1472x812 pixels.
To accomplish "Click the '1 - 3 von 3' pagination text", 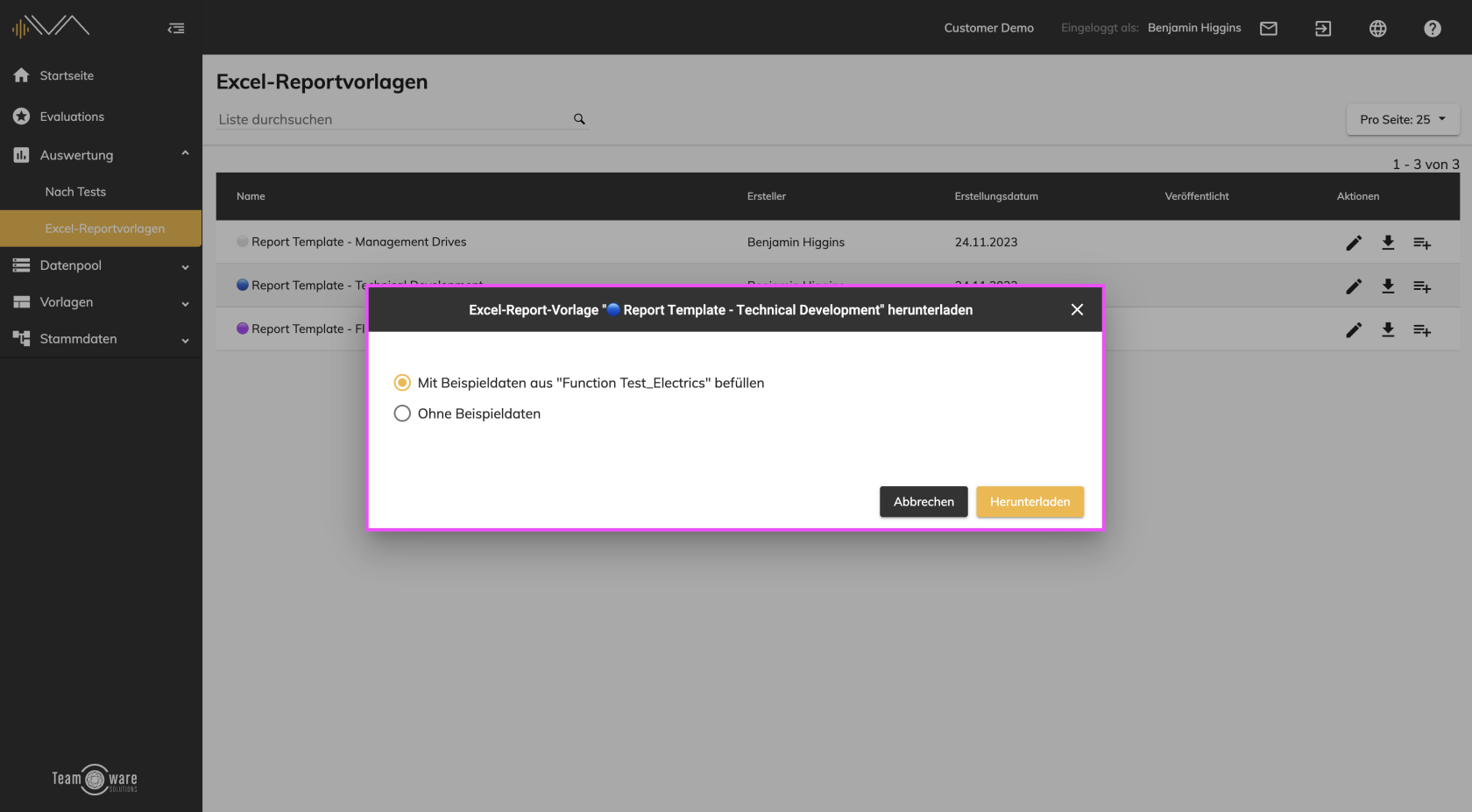I will click(x=1426, y=164).
